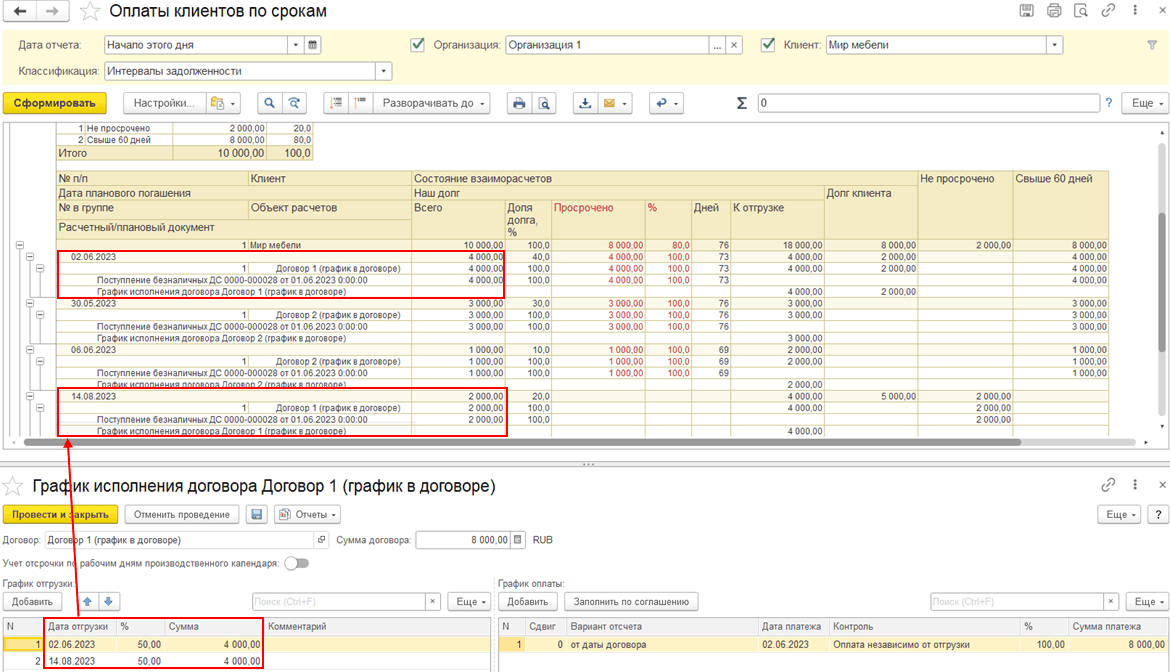Image resolution: width=1170 pixels, height=672 pixels.
Task: Open the Отчеты menu in lower document
Action: tap(308, 514)
